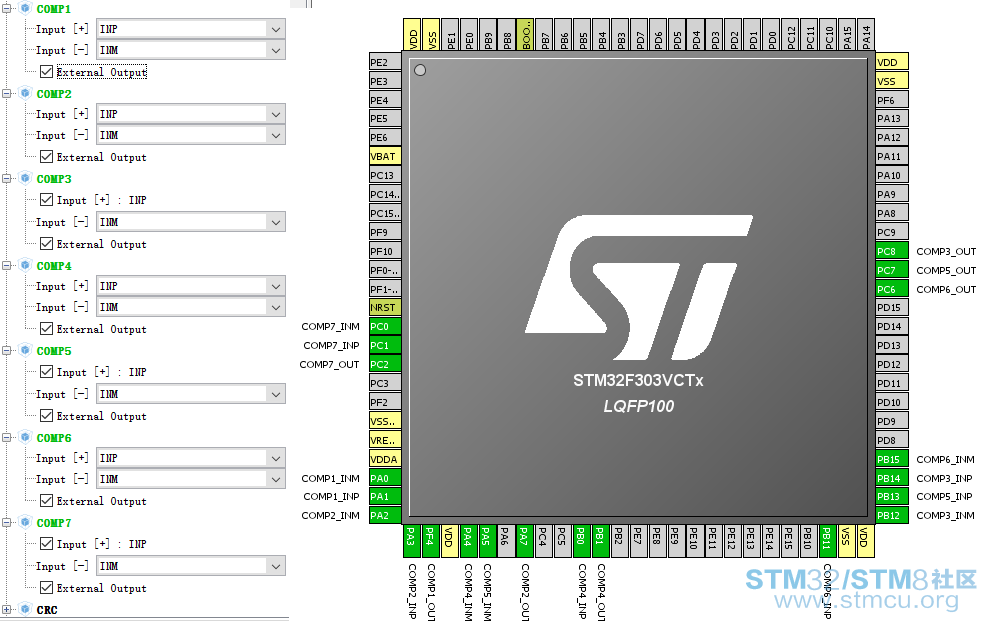Screen dimensions: 983x625
Task: Click the COMP5 peripheral cube icon
Action: coord(25,350)
